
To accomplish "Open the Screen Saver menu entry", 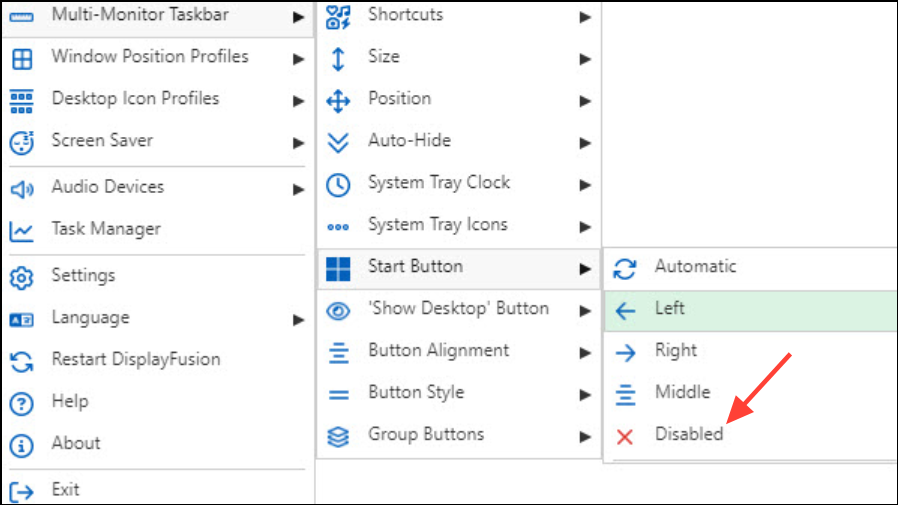I will (x=102, y=141).
